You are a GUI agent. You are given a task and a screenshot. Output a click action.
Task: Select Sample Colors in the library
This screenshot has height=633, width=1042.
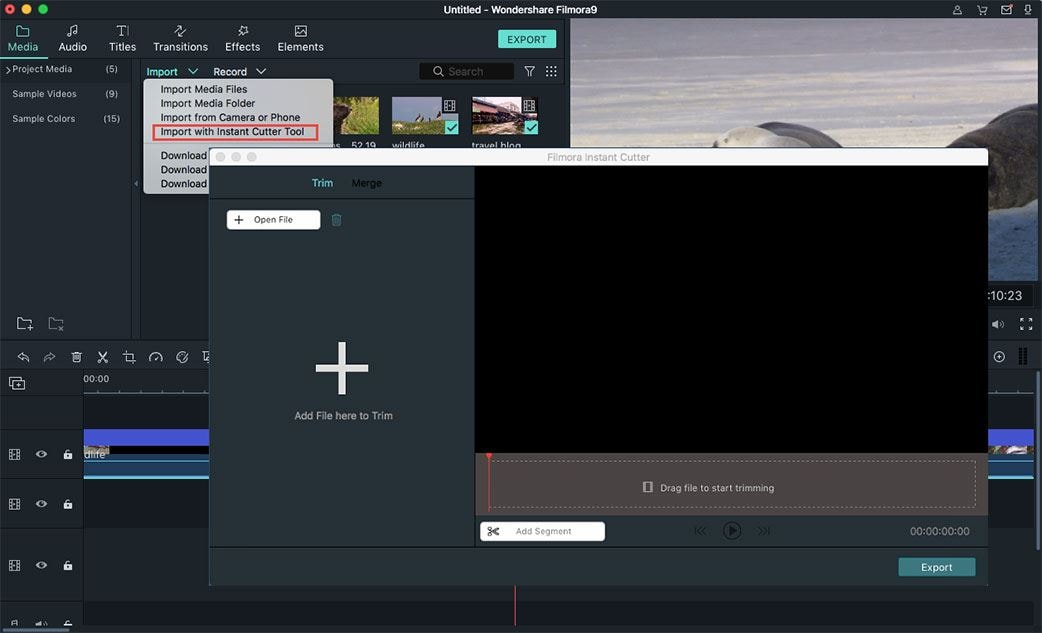pos(43,118)
